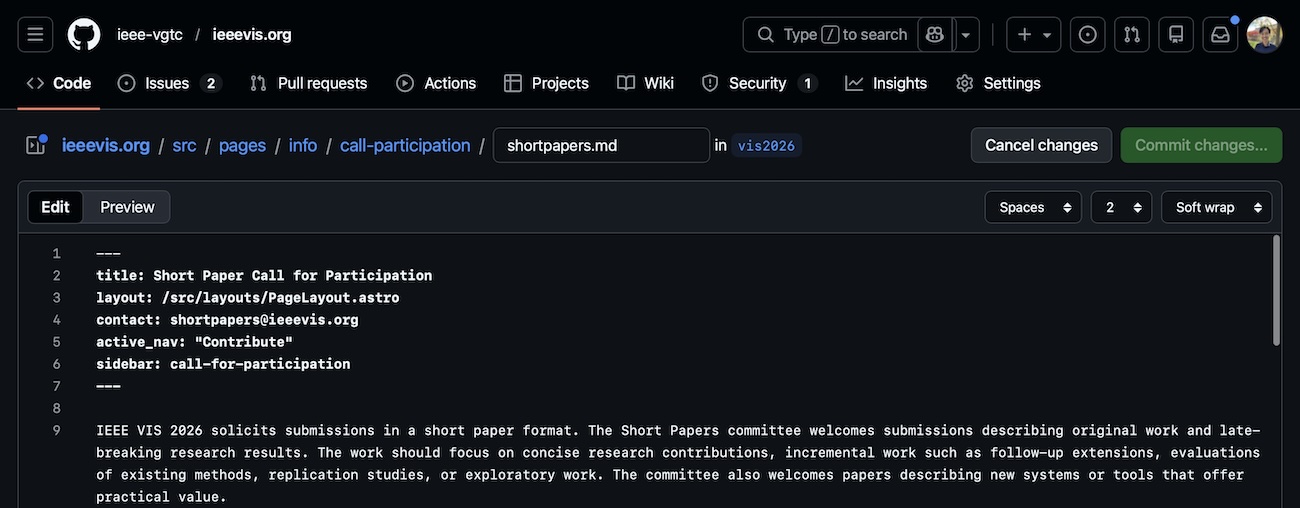1300x508 pixels.
Task: Open the Insights tab
Action: pos(886,83)
